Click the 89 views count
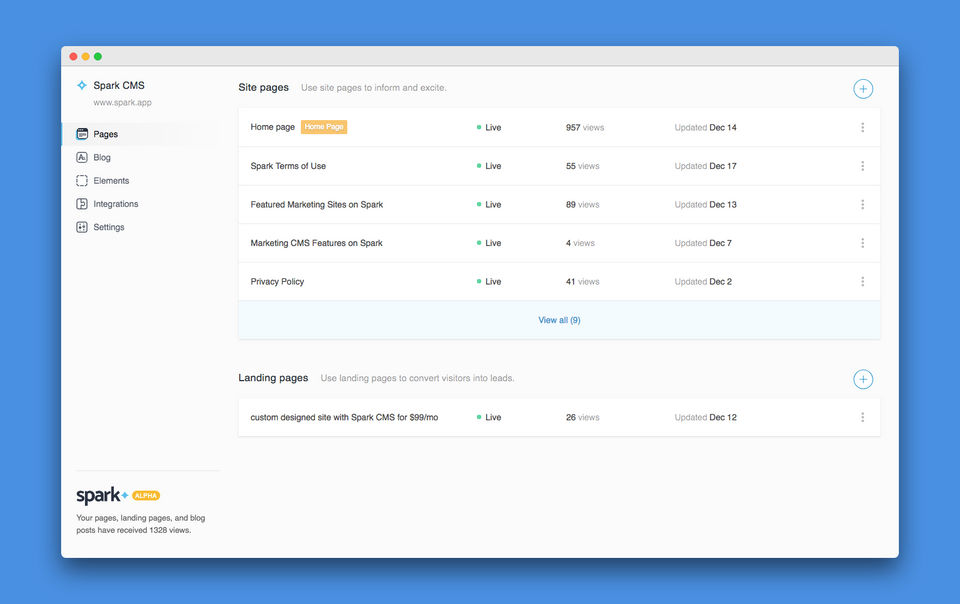Screen dimensions: 960x604 582,204
